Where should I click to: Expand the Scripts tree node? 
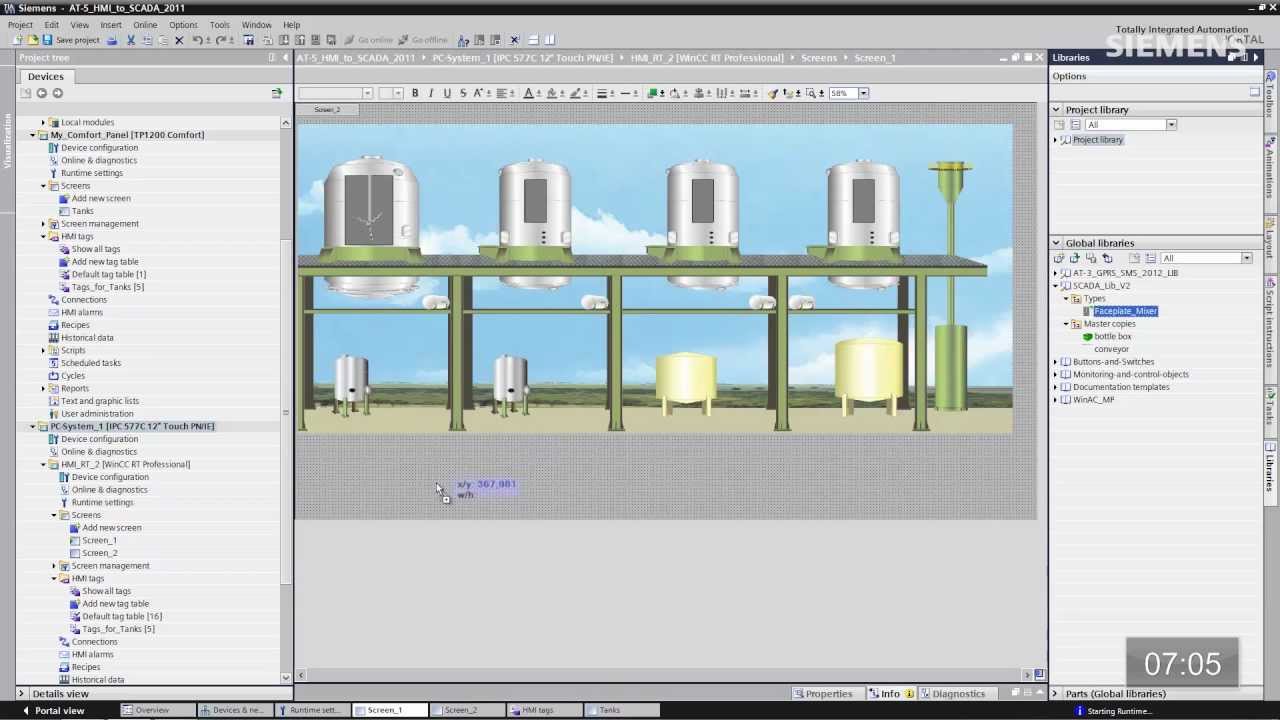point(43,351)
